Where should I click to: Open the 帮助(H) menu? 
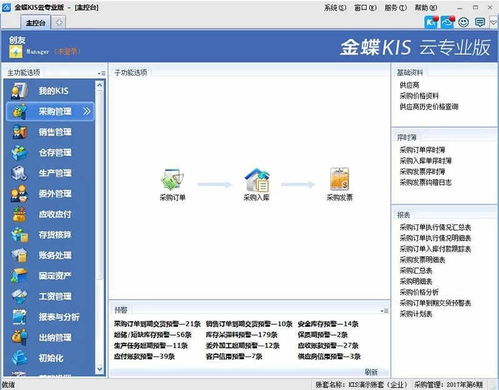[426, 7]
